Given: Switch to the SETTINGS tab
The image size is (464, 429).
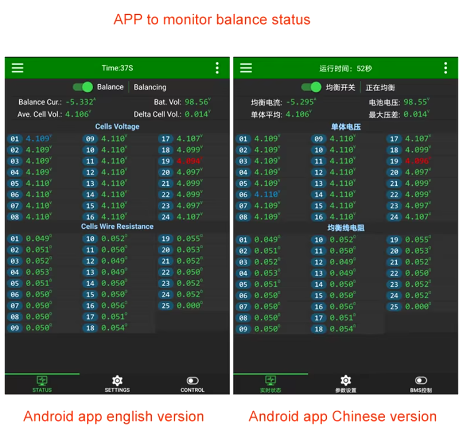Looking at the screenshot, I should (117, 384).
